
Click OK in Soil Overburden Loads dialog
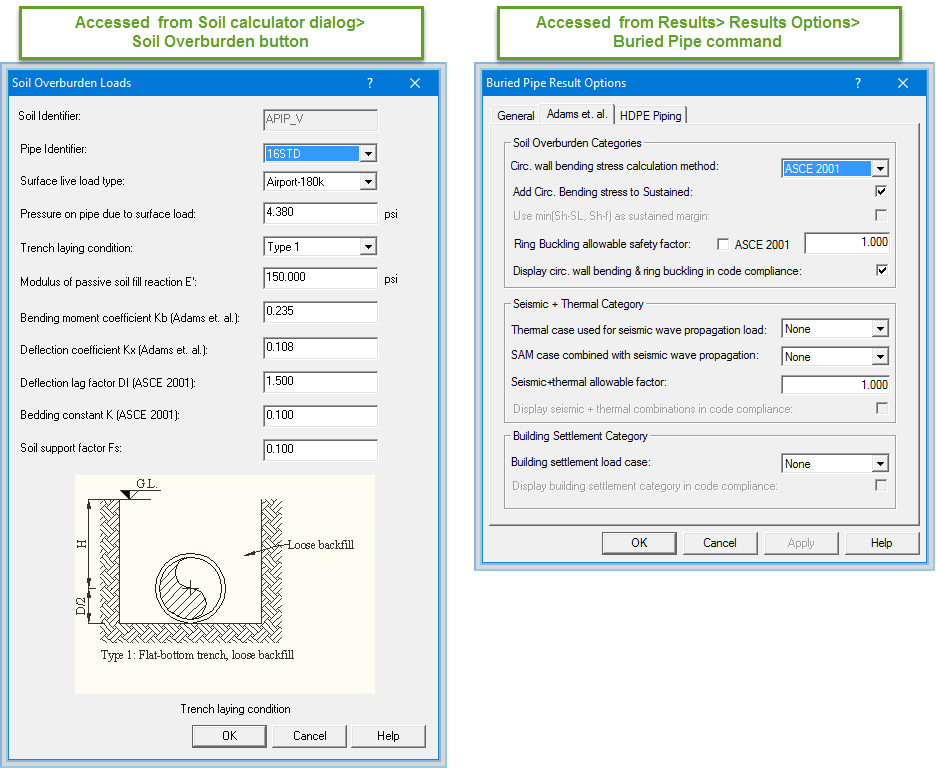pyautogui.click(x=229, y=736)
